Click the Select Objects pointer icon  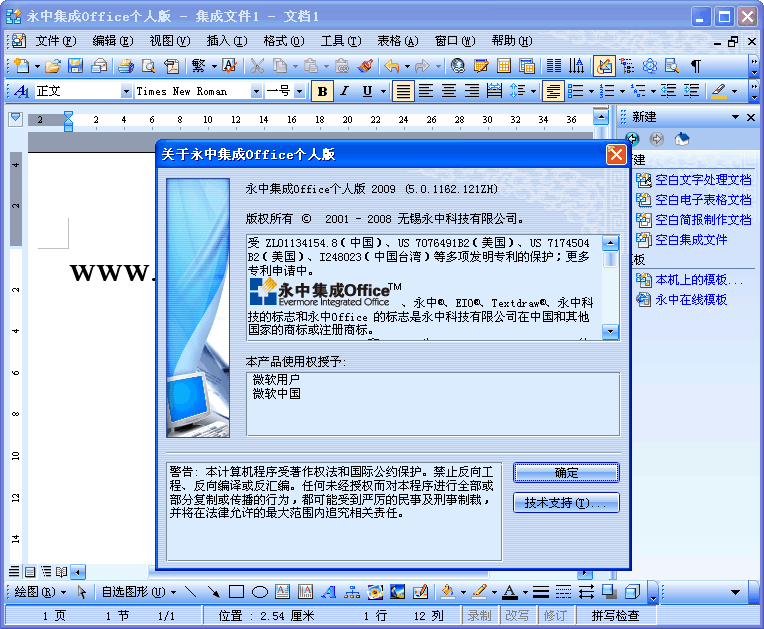coord(82,592)
